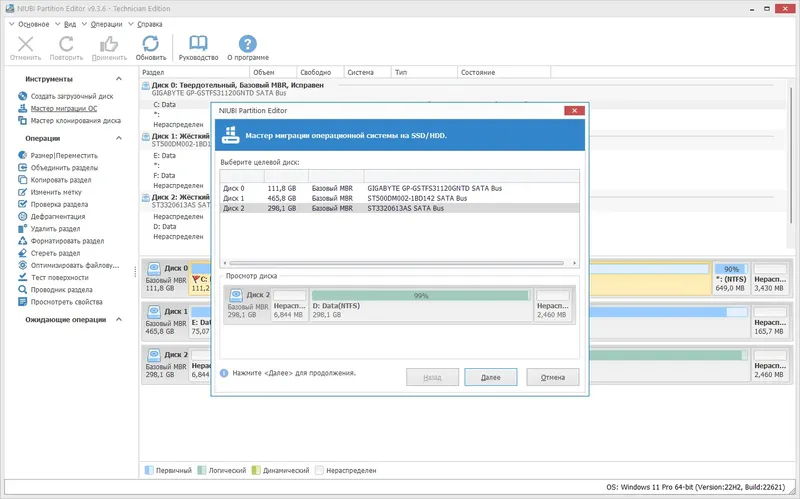Click the Раздел column header
This screenshot has height=499, width=800.
pyautogui.click(x=194, y=72)
